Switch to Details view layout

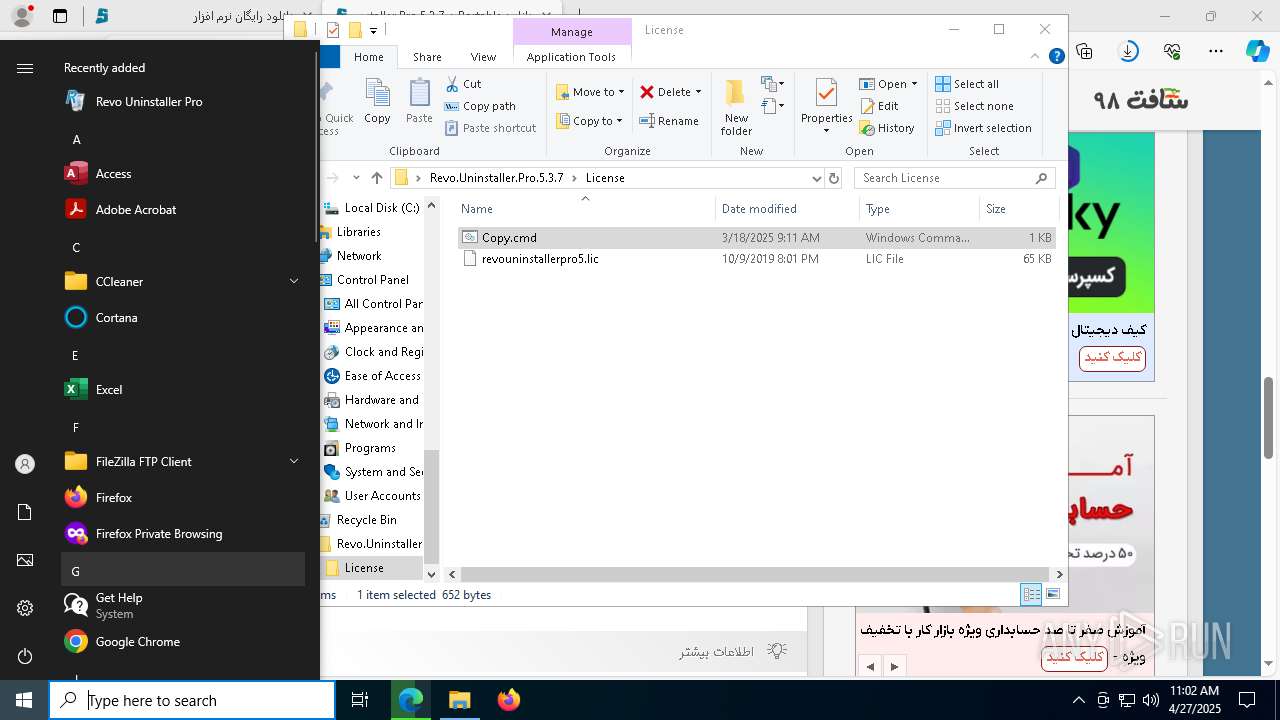[1031, 594]
